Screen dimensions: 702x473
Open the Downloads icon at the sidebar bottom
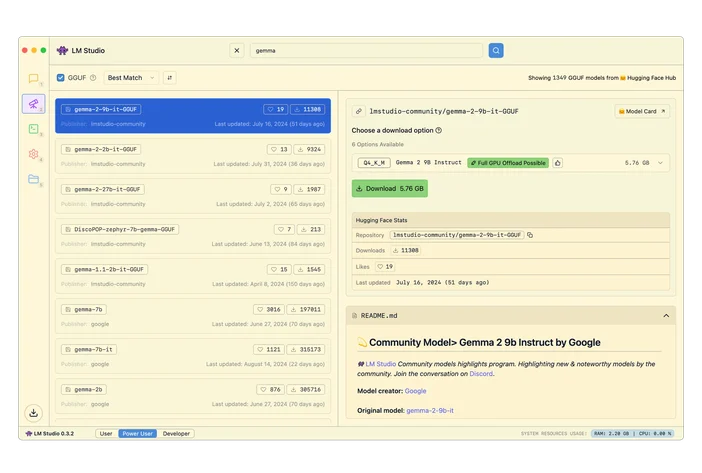coord(33,412)
